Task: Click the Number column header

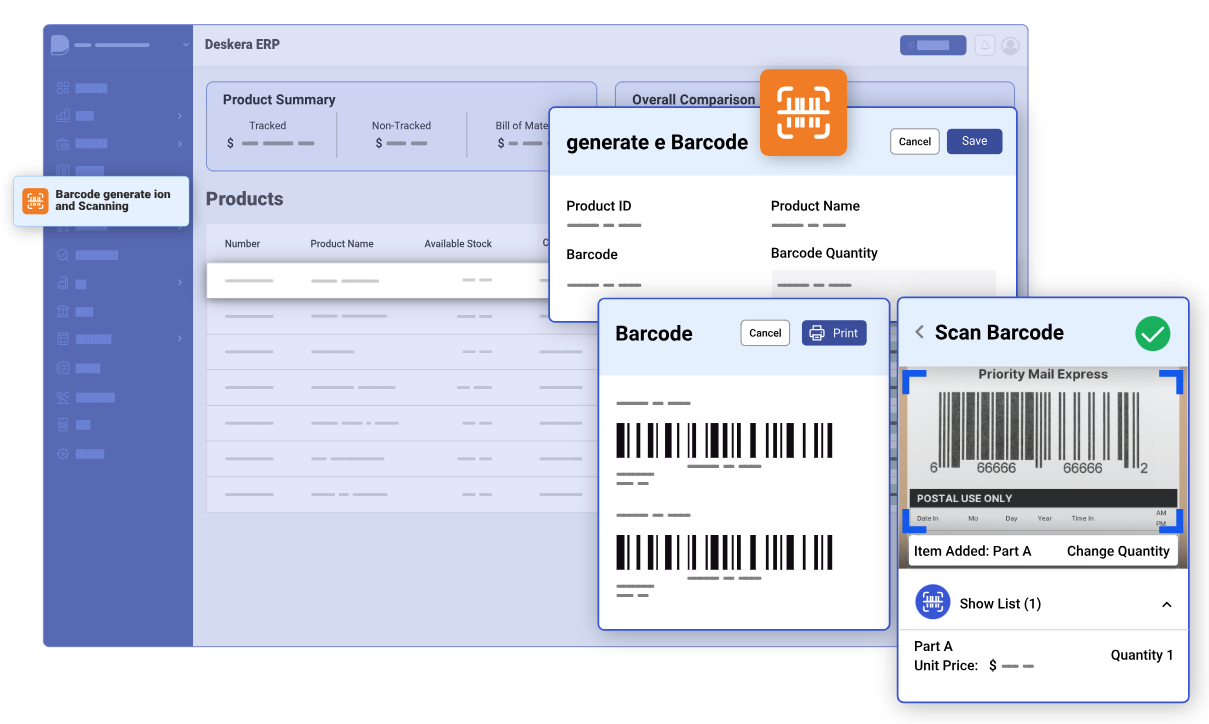Action: point(242,244)
